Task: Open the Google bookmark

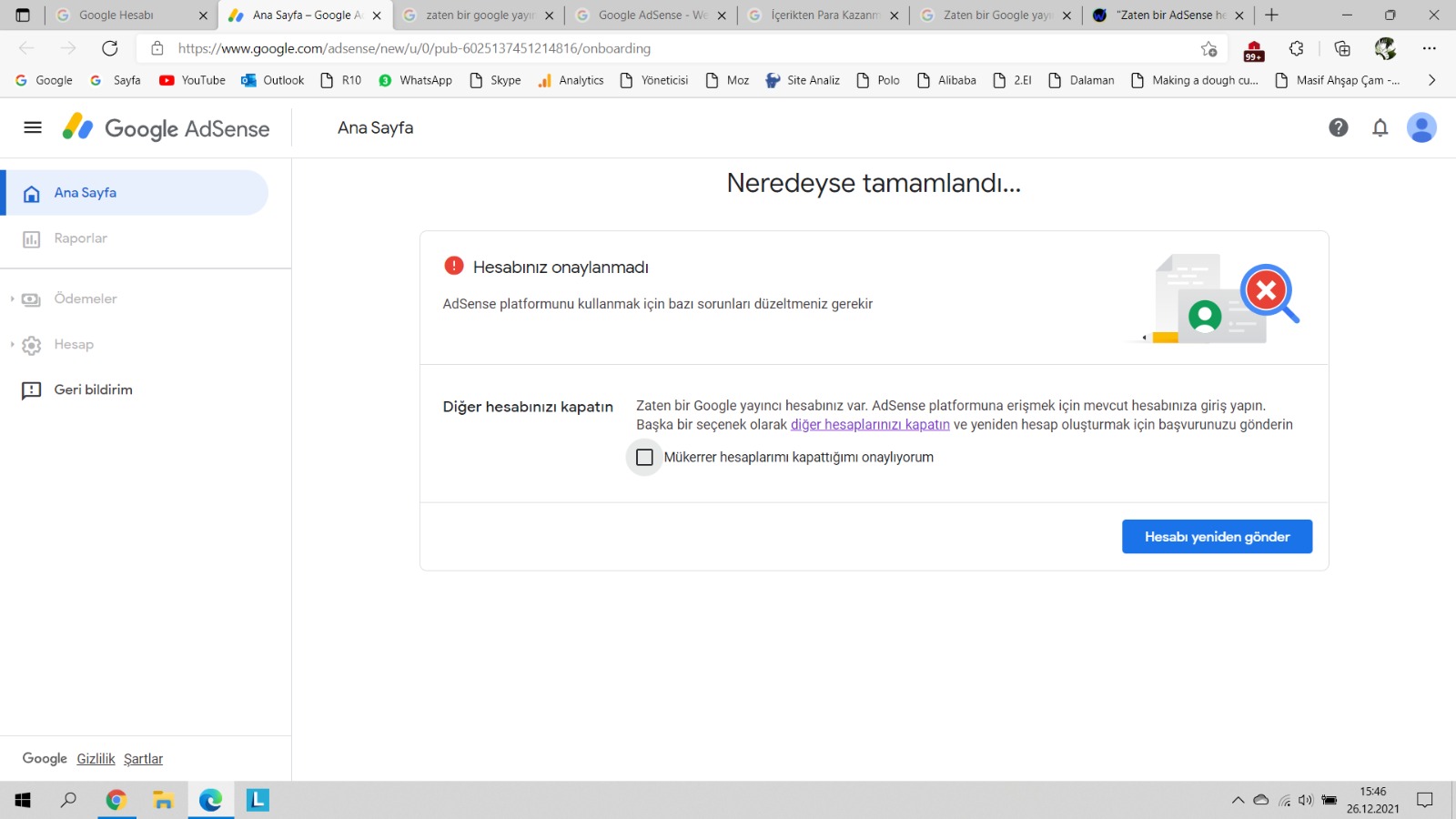Action: coord(44,80)
